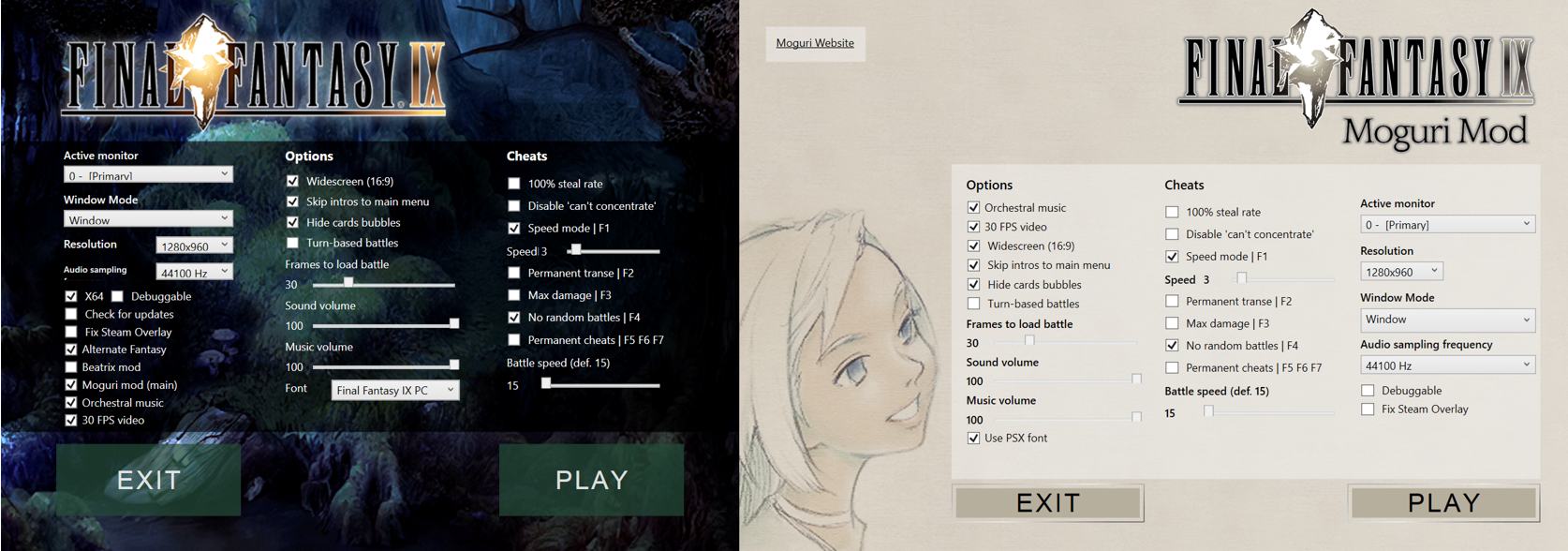Toggle 30 FPS video in Moguri launcher

pos(973,227)
